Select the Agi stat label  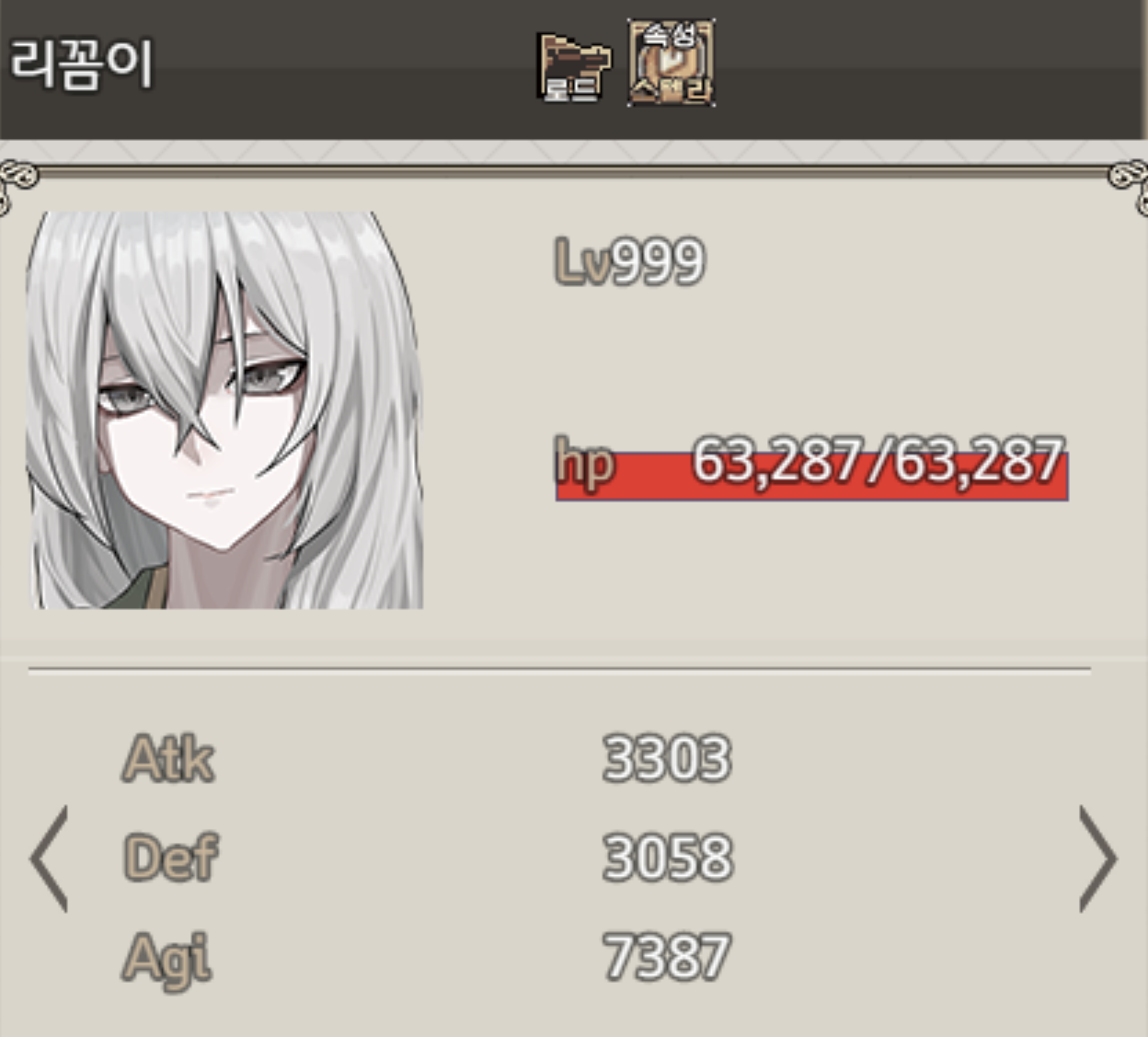tap(166, 959)
